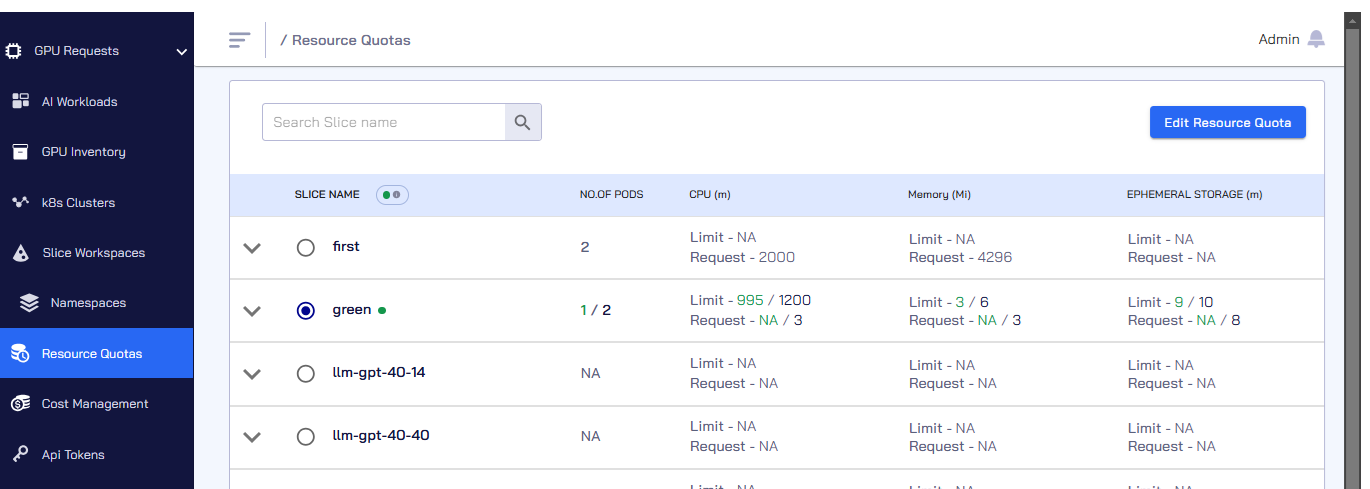Open Slice Workspaces
The image size is (1370, 489).
click(97, 253)
